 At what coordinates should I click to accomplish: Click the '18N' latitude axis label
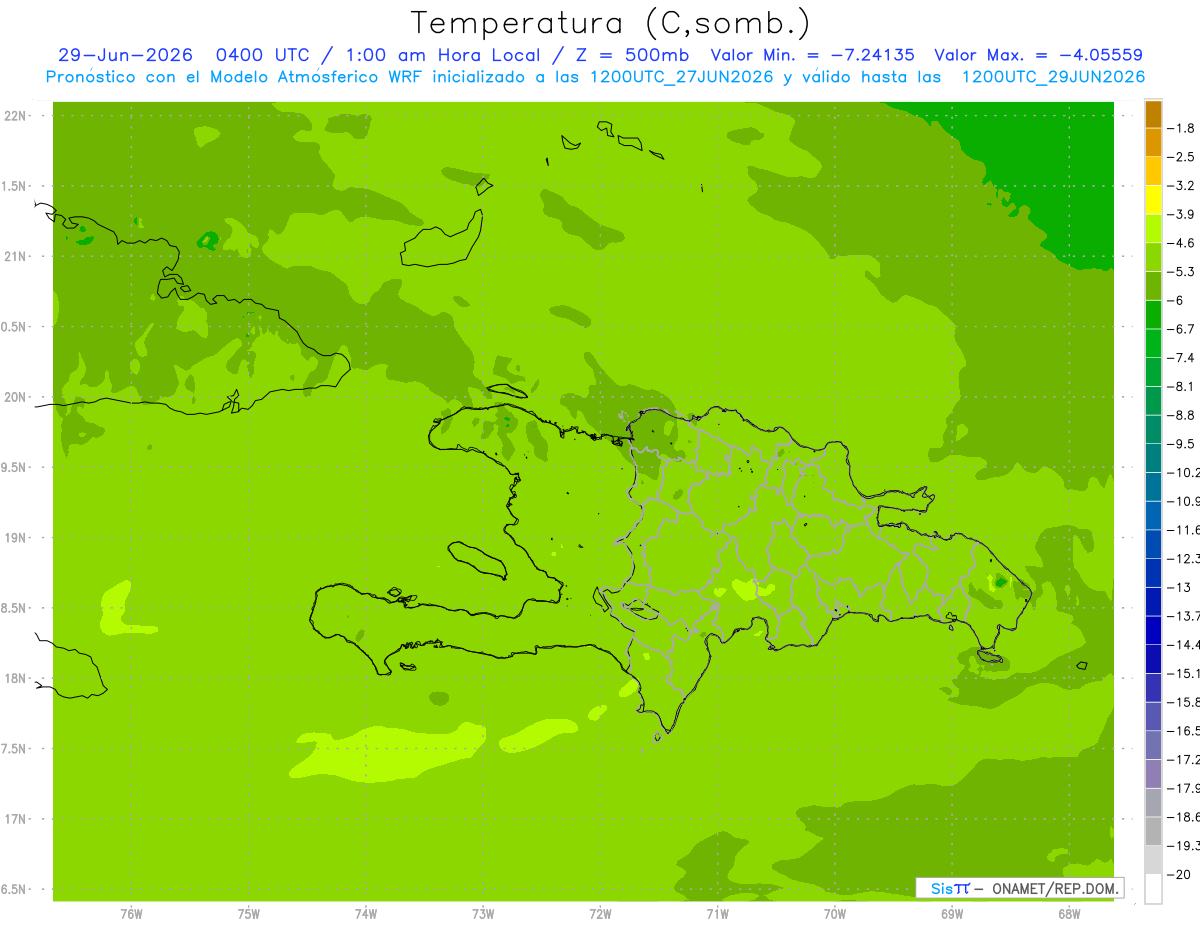pos(16,678)
